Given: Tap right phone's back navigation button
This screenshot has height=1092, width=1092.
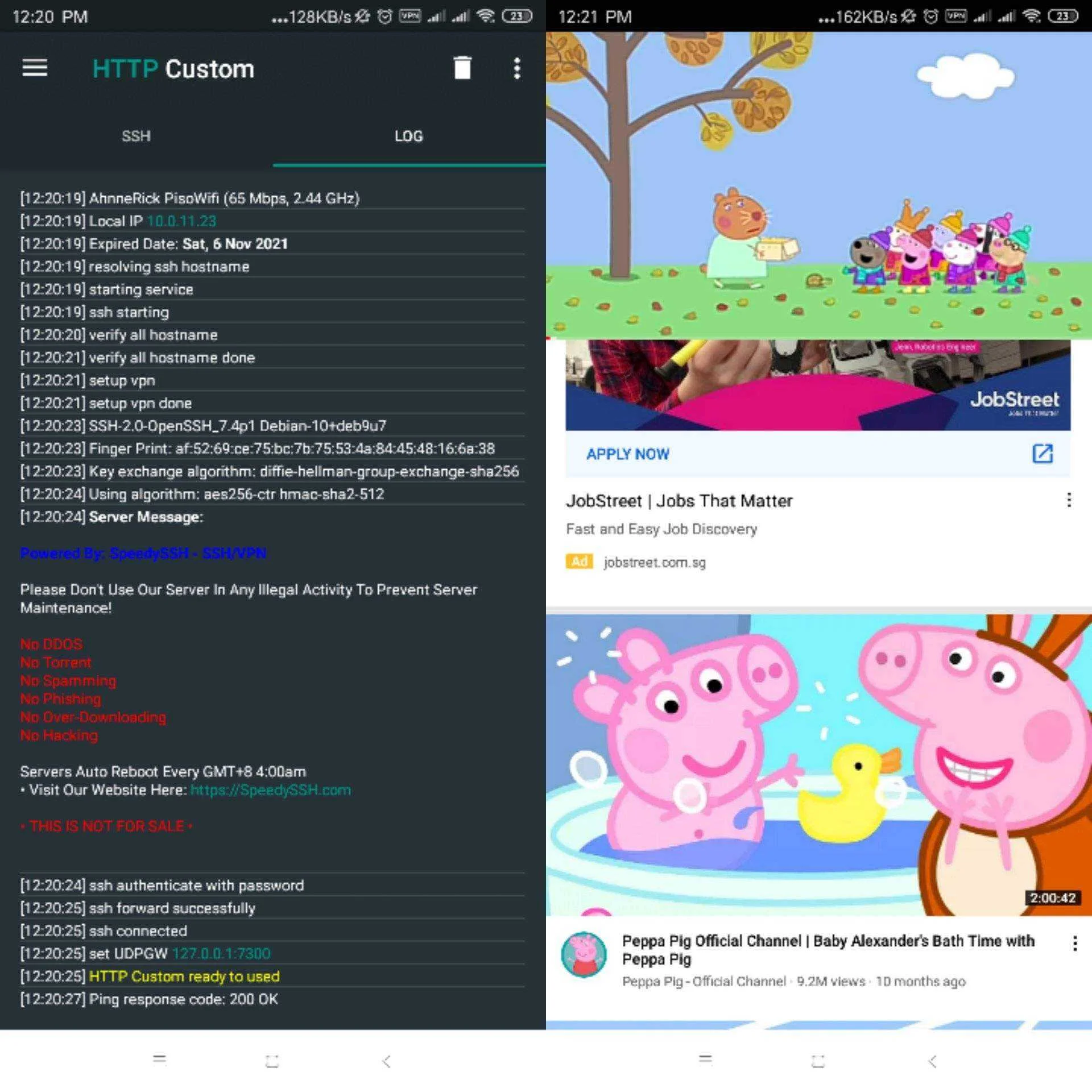Looking at the screenshot, I should (933, 1061).
